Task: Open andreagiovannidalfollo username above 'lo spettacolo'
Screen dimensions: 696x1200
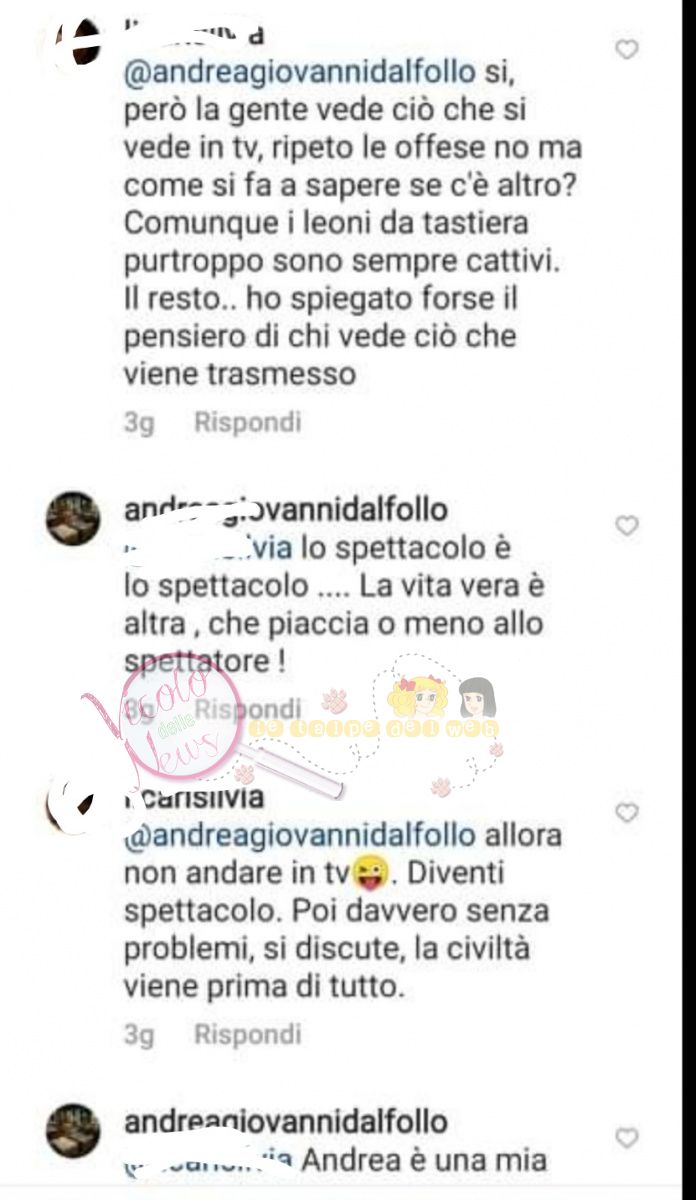Action: click(x=285, y=510)
